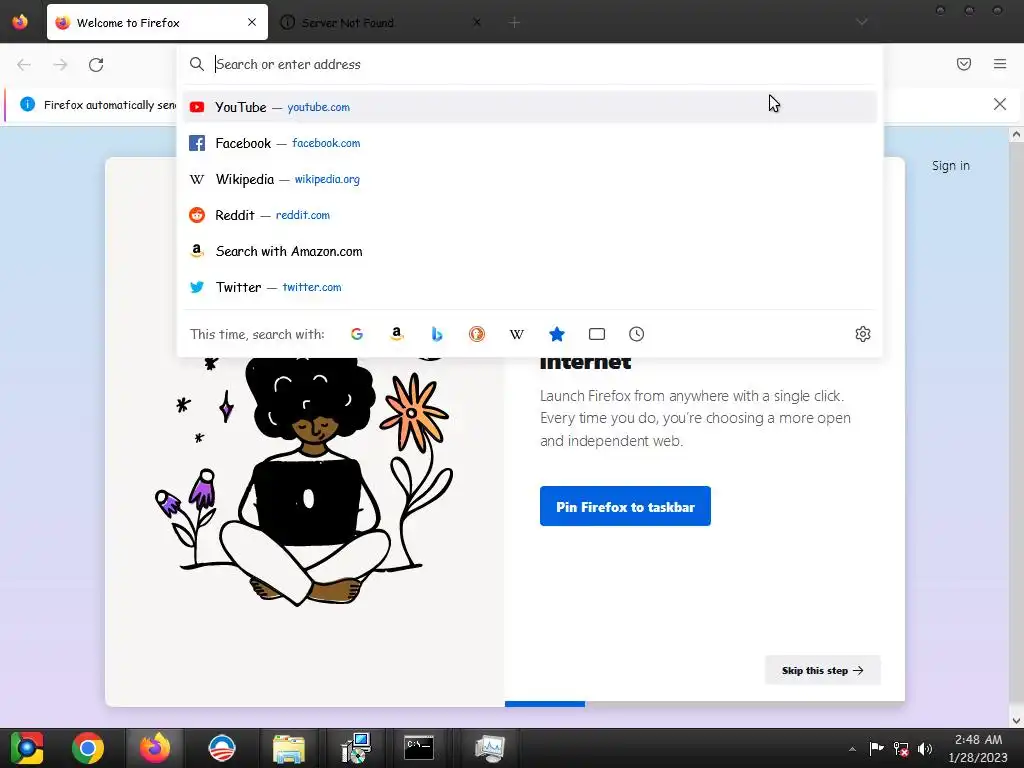Open the Firefox application menu
The width and height of the screenshot is (1024, 768).
coord(1000,64)
